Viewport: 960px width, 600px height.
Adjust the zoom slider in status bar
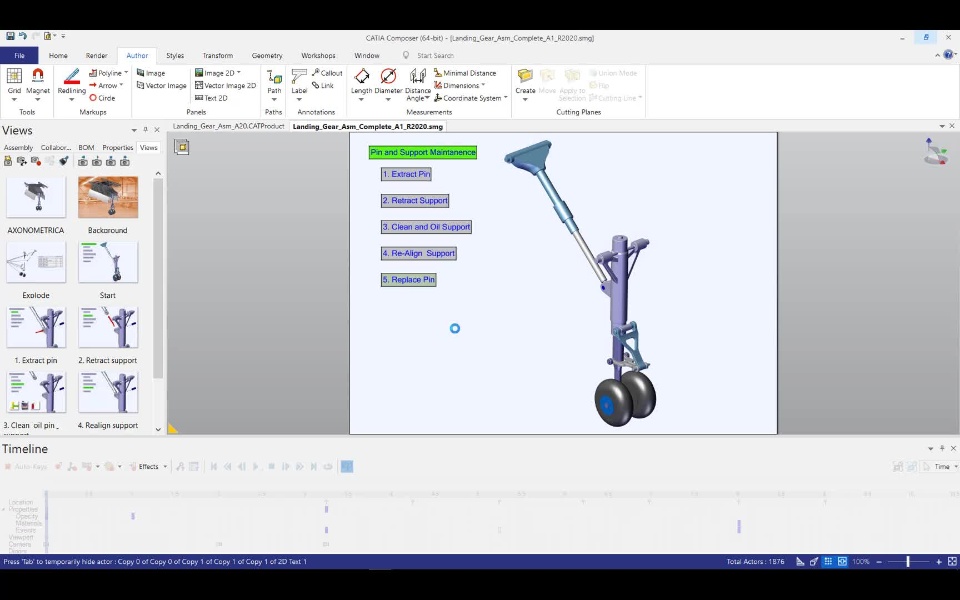(908, 561)
